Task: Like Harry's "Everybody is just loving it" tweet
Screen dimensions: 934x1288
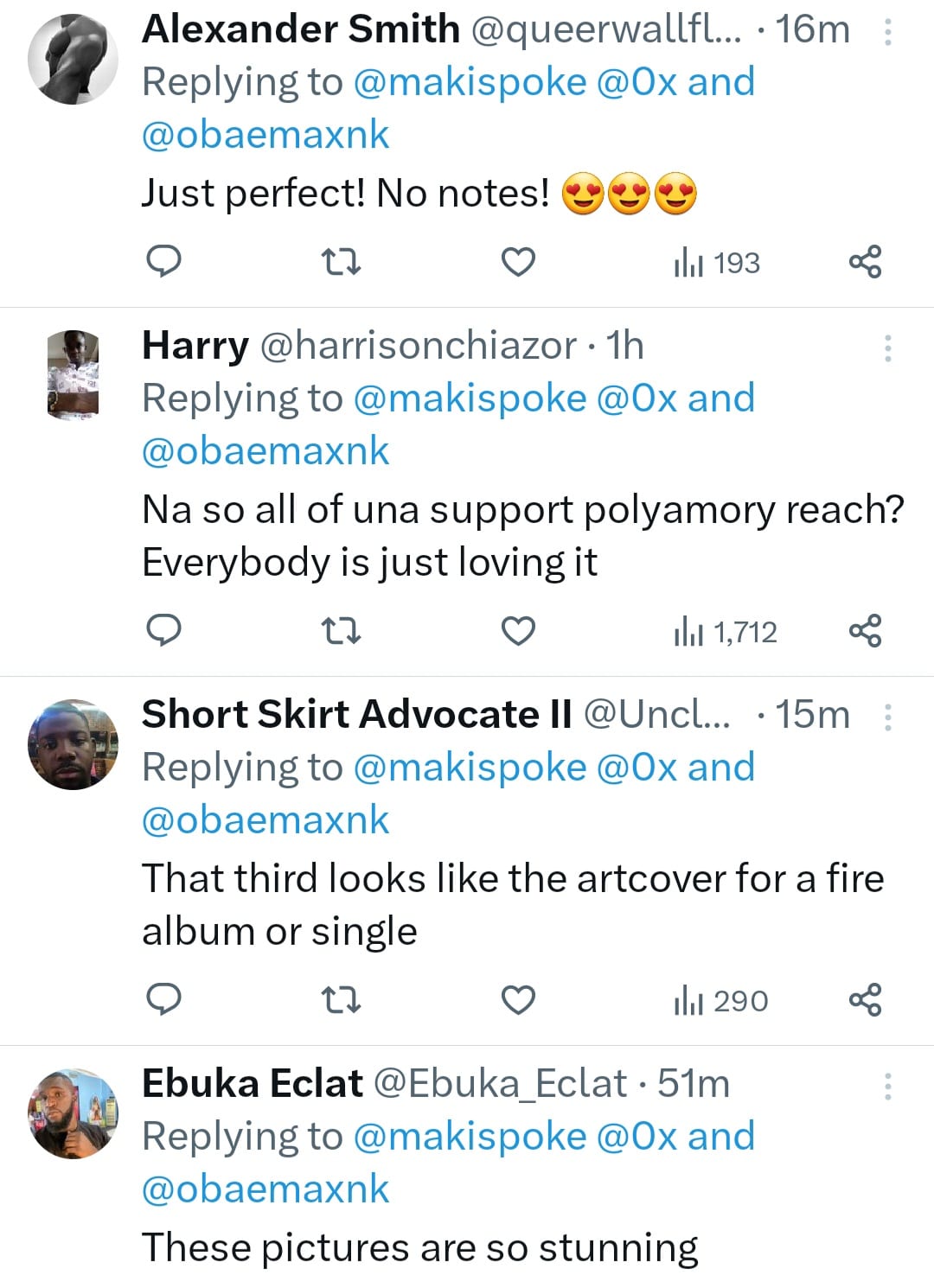Action: pos(519,631)
